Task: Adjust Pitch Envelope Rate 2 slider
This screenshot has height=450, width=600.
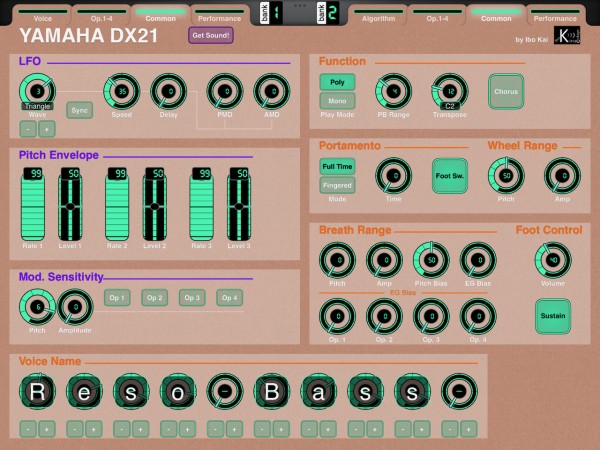Action: click(x=117, y=208)
